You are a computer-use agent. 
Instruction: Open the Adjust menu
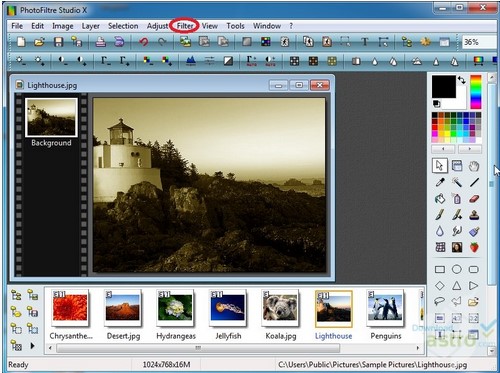(157, 26)
